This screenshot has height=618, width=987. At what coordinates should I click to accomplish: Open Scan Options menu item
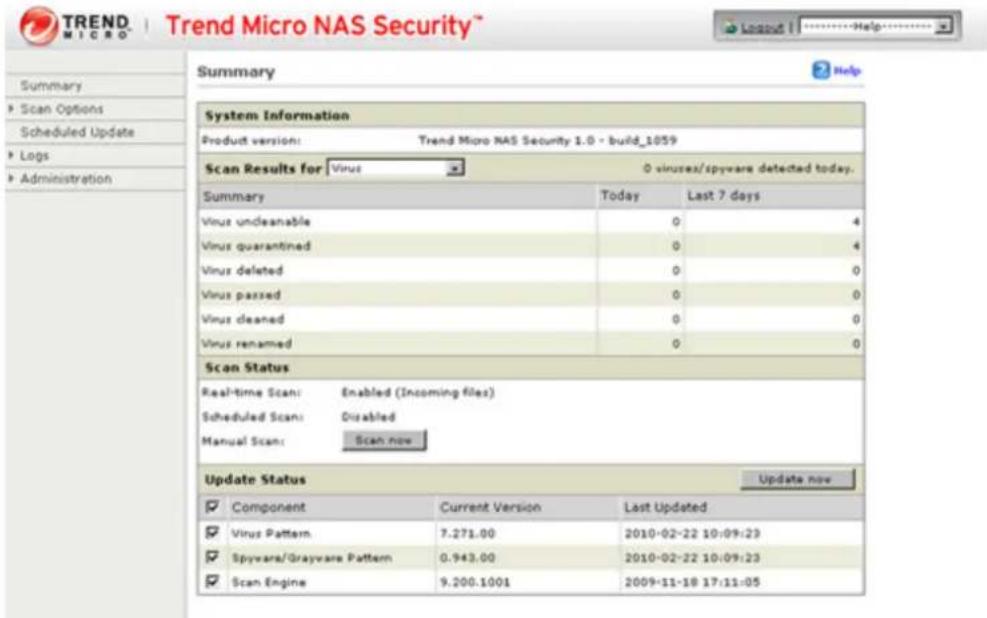click(x=61, y=109)
